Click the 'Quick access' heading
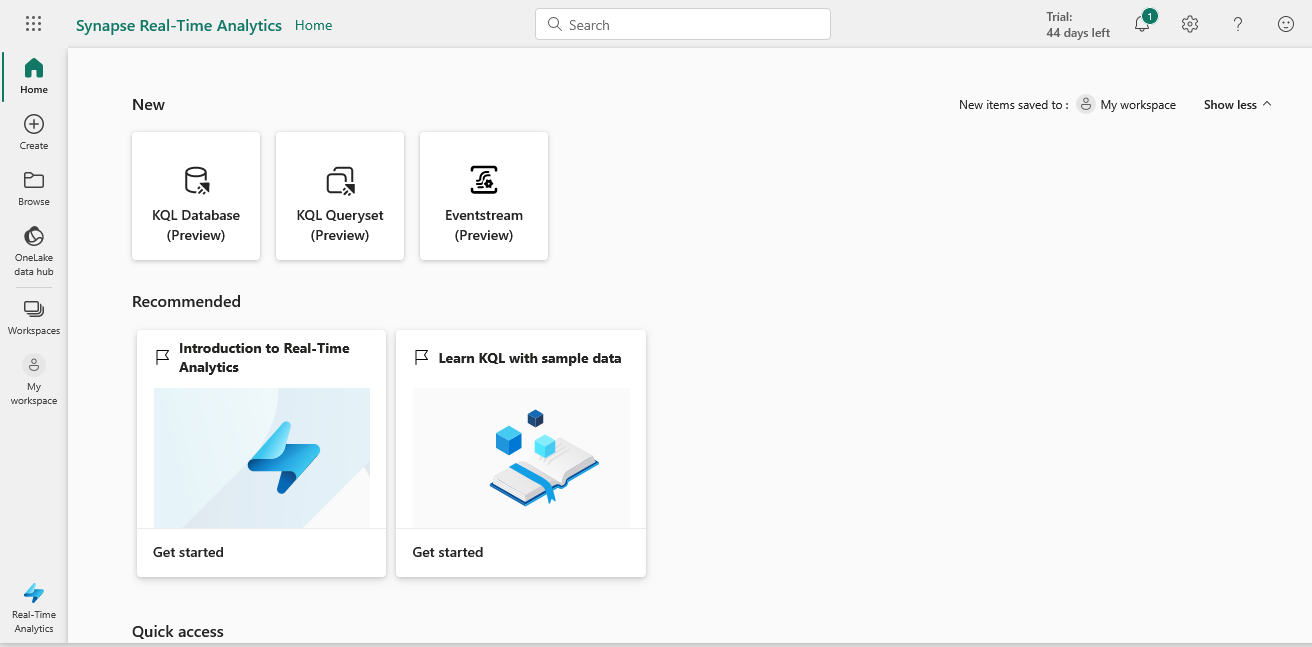This screenshot has height=647, width=1312. [x=178, y=631]
